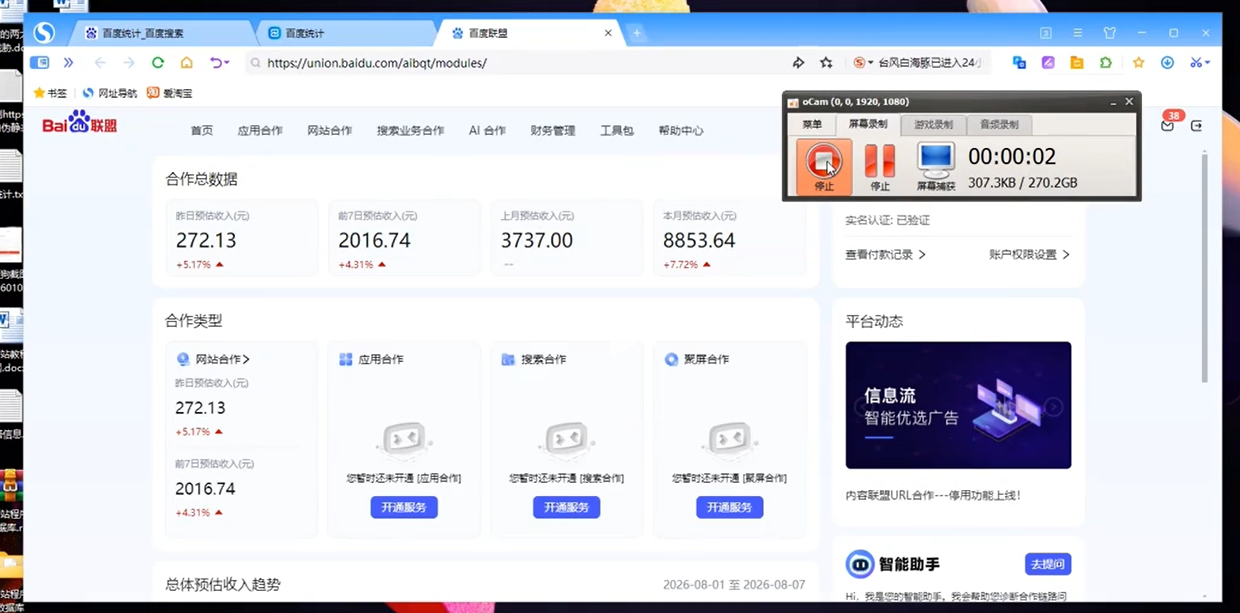Open the 爱淘宝 bookmark

tap(170, 93)
